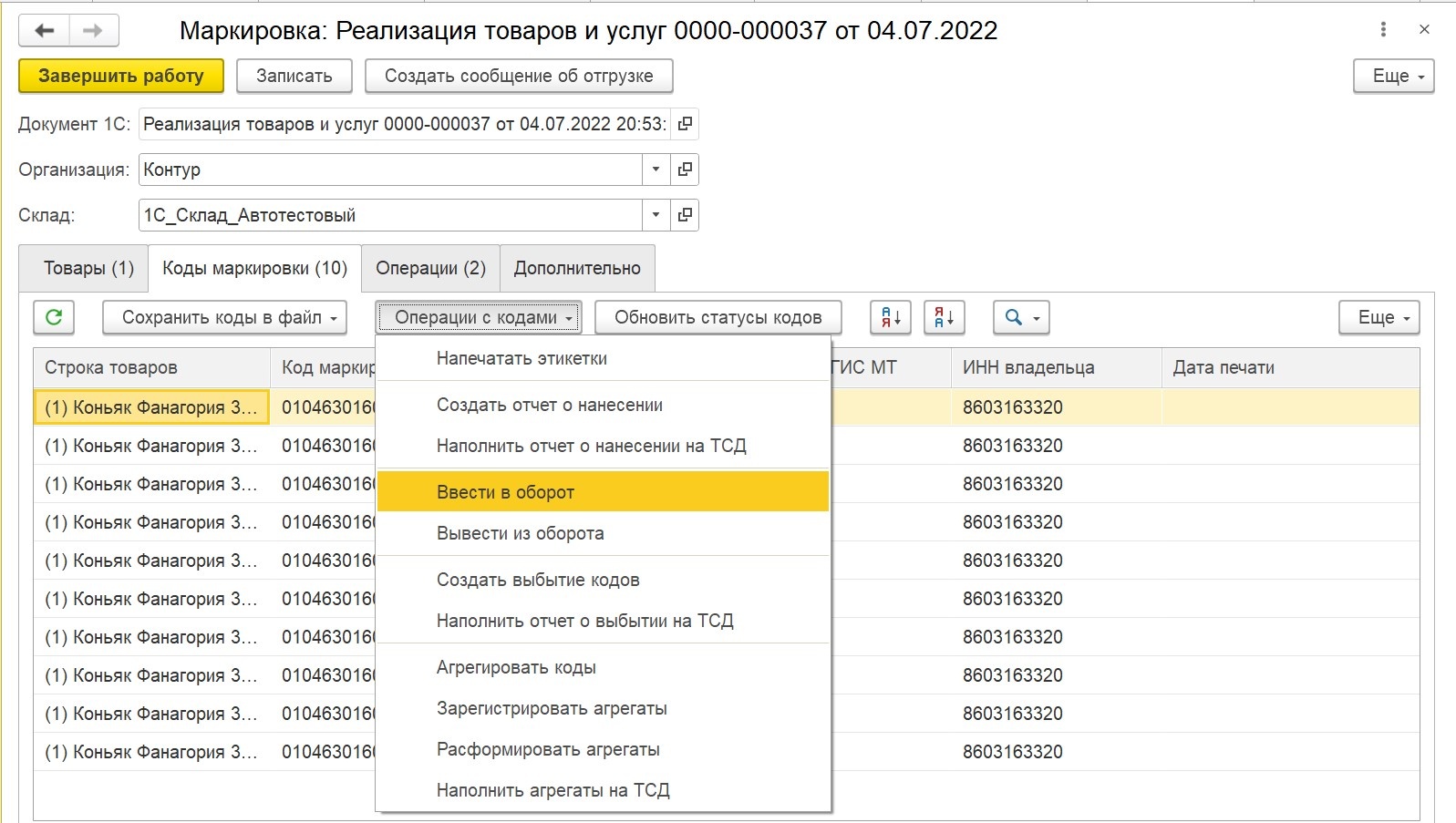Image resolution: width=1456 pixels, height=823 pixels.
Task: Click ИНН 8603163320 in the last row
Action: 1012,752
